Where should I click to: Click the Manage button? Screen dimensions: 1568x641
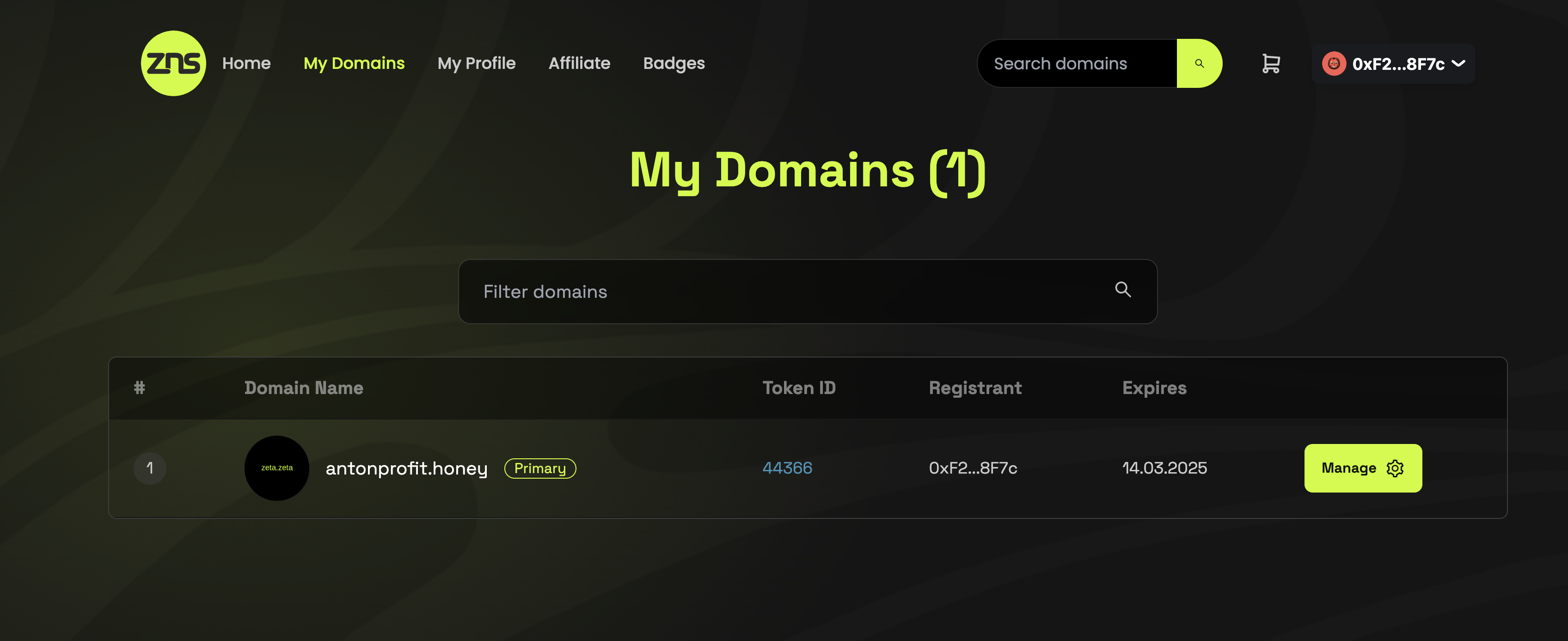pos(1363,468)
